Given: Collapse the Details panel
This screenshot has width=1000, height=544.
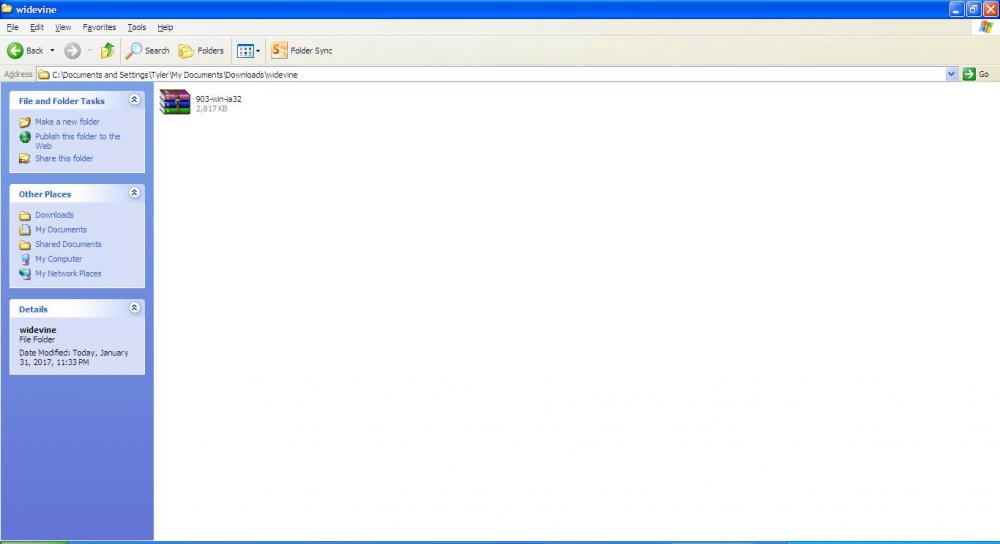Looking at the screenshot, I should point(135,307).
